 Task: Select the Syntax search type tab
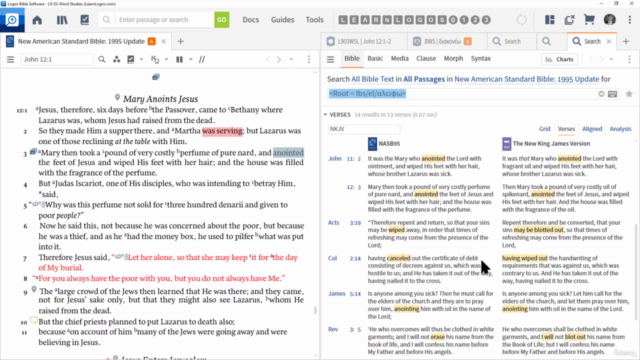click(481, 58)
